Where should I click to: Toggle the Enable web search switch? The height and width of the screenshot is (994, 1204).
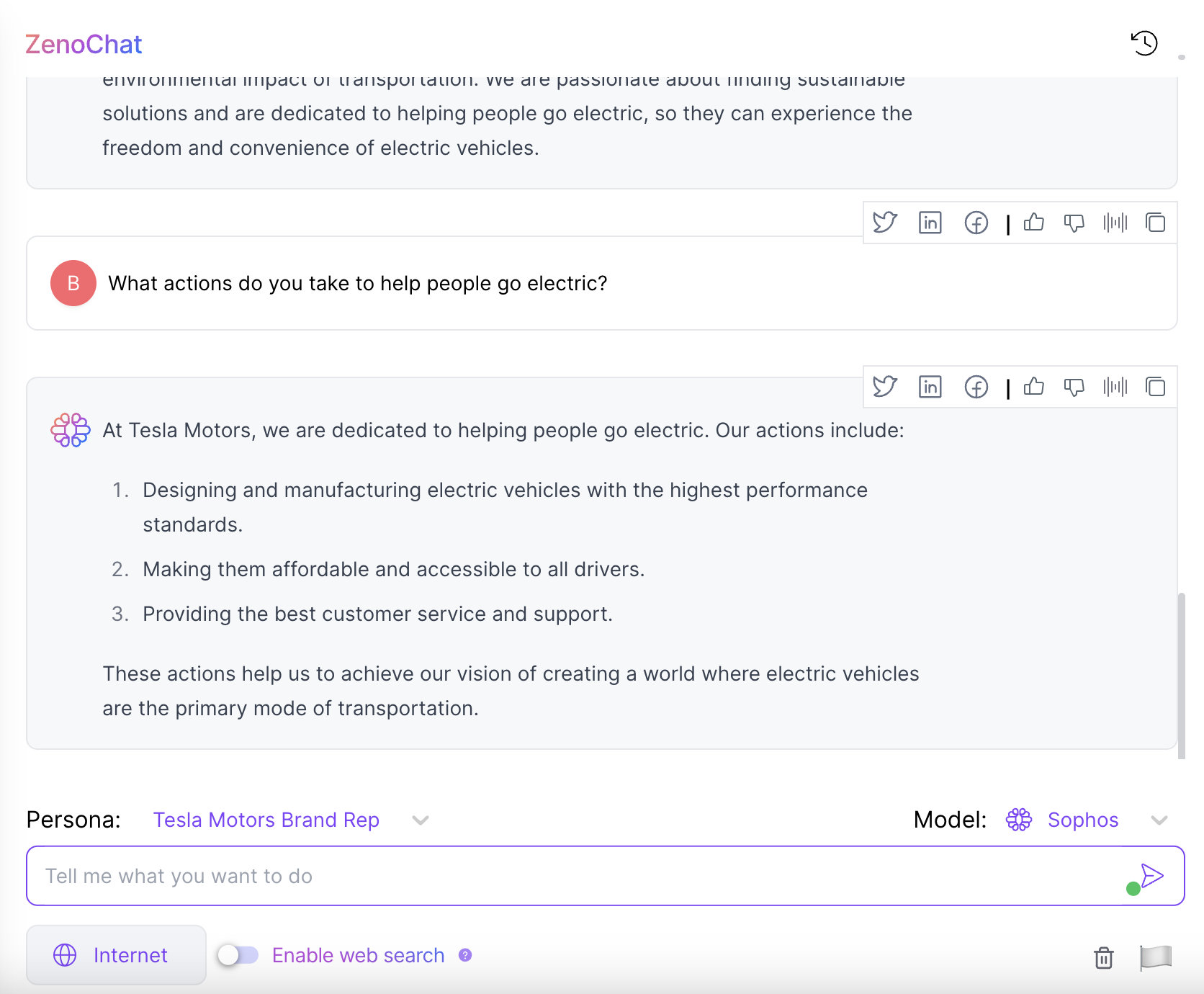(238, 955)
